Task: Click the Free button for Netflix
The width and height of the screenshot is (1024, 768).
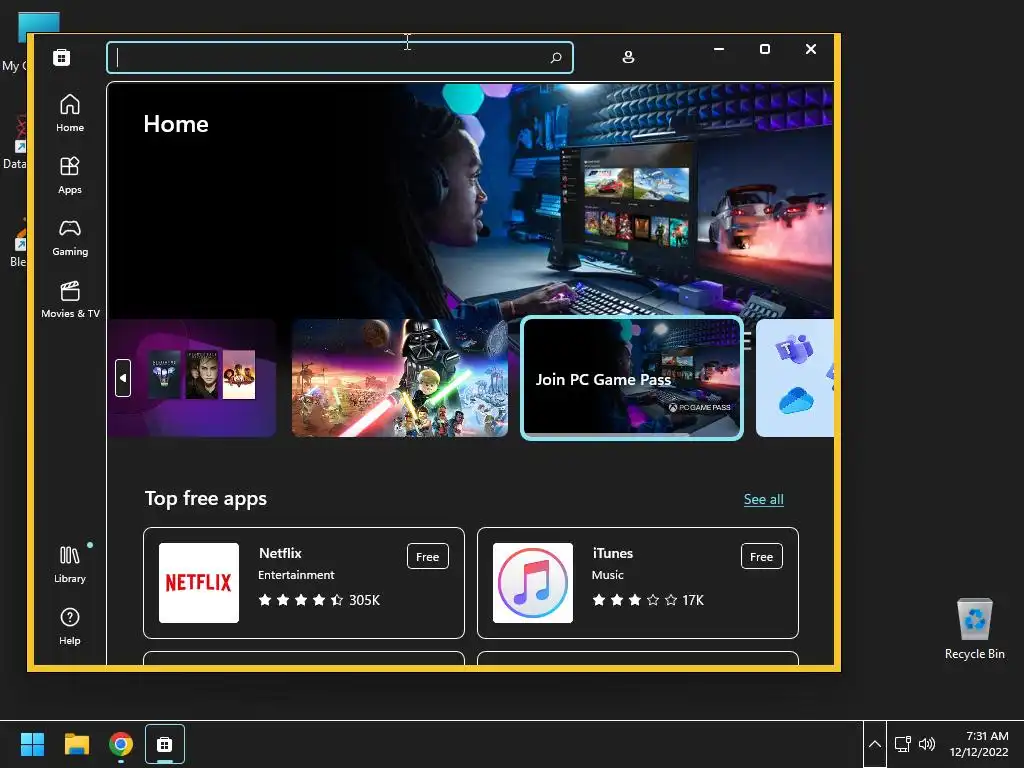Action: tap(428, 556)
